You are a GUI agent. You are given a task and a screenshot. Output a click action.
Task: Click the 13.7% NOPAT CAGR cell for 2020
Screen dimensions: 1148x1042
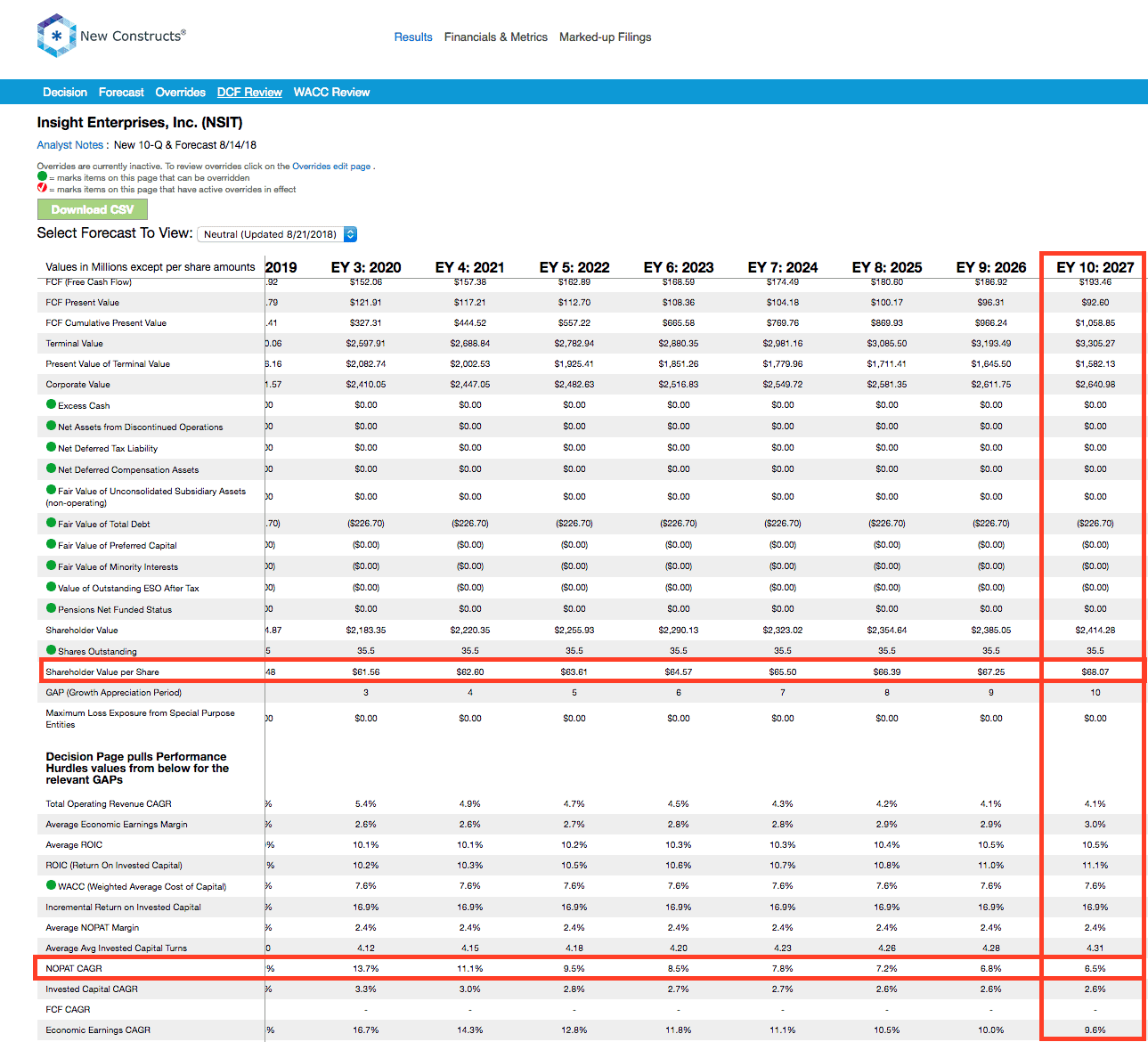point(366,969)
